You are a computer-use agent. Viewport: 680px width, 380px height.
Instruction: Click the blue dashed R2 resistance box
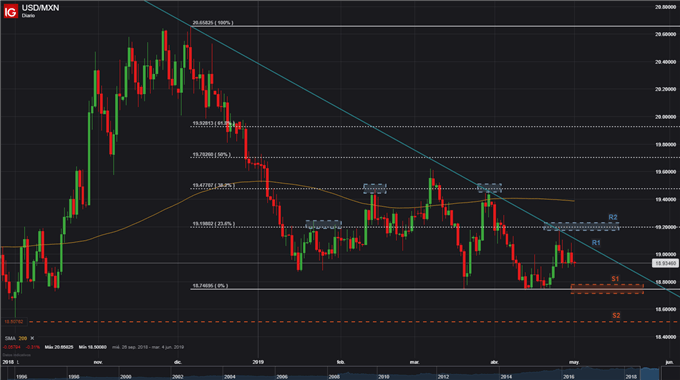(x=581, y=226)
